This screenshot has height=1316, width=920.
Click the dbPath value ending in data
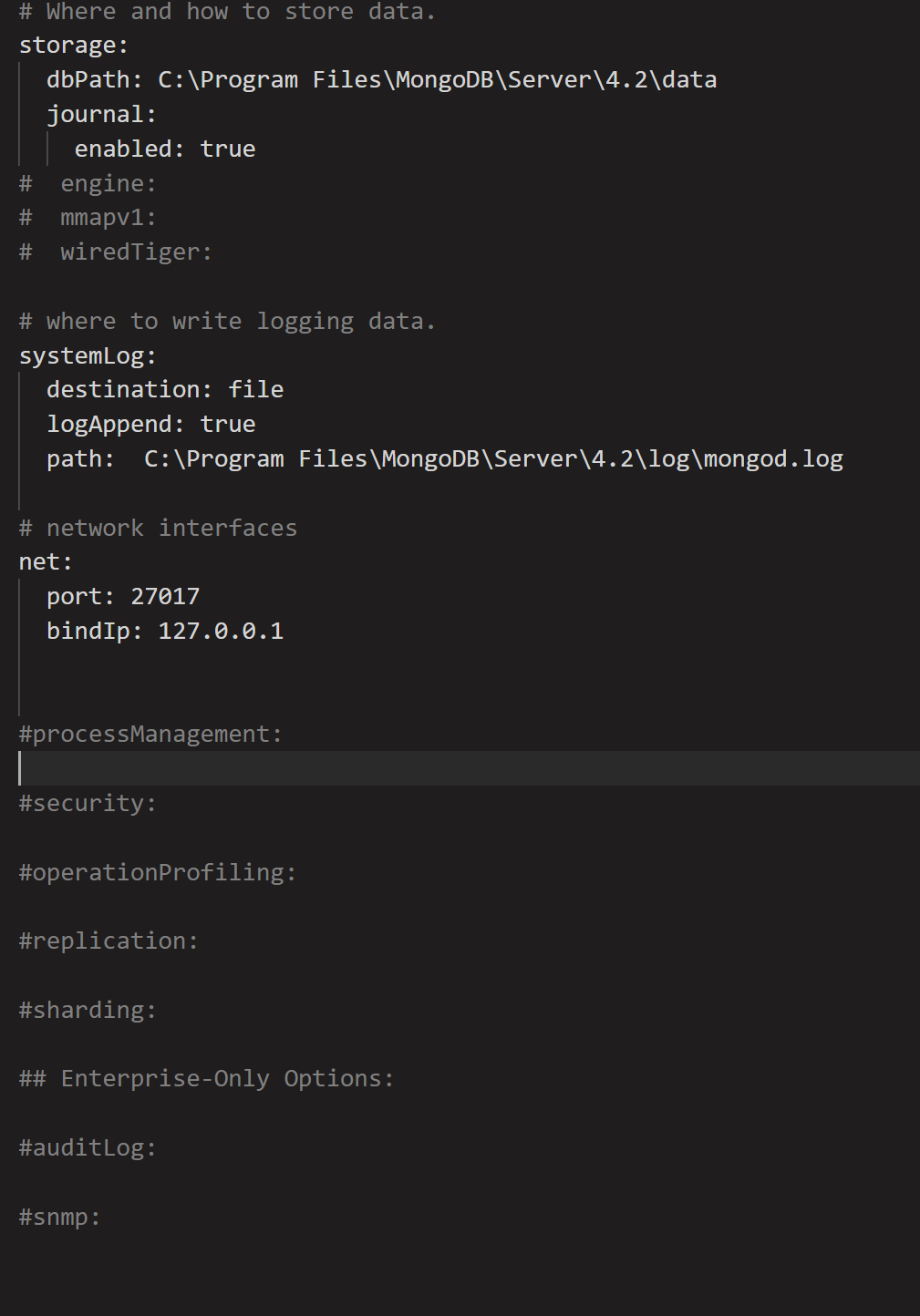(437, 80)
